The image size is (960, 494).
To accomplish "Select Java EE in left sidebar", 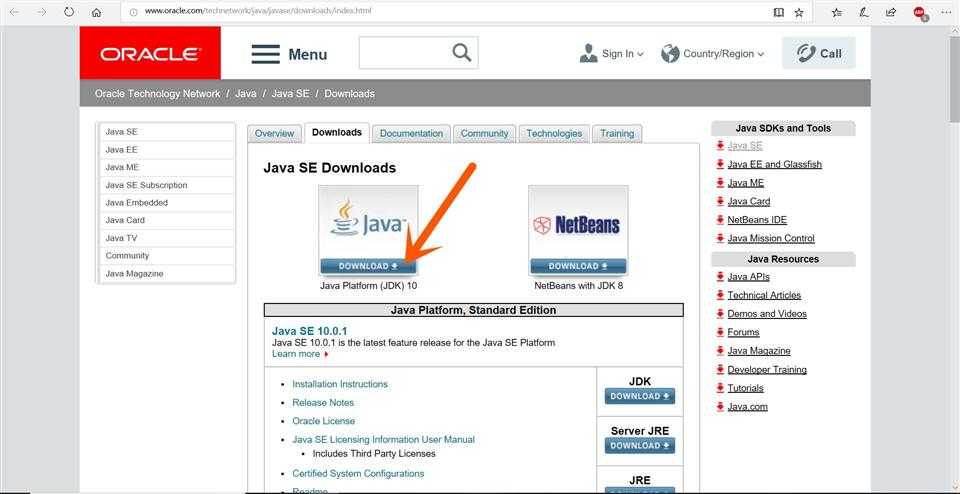I will [x=166, y=149].
